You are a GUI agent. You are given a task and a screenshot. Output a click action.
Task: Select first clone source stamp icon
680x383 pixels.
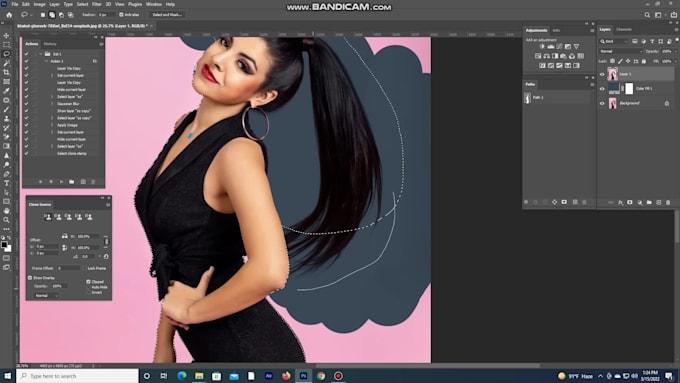pyautogui.click(x=48, y=217)
